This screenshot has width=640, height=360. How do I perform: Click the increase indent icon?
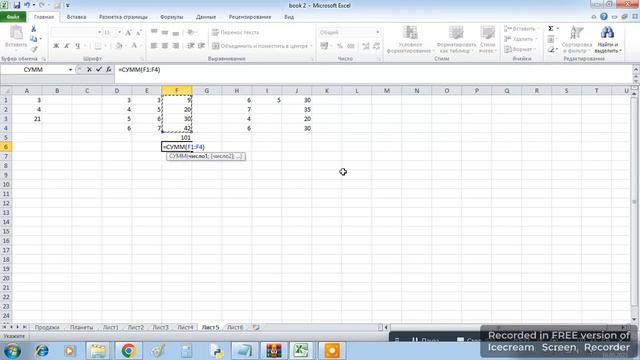[x=201, y=46]
